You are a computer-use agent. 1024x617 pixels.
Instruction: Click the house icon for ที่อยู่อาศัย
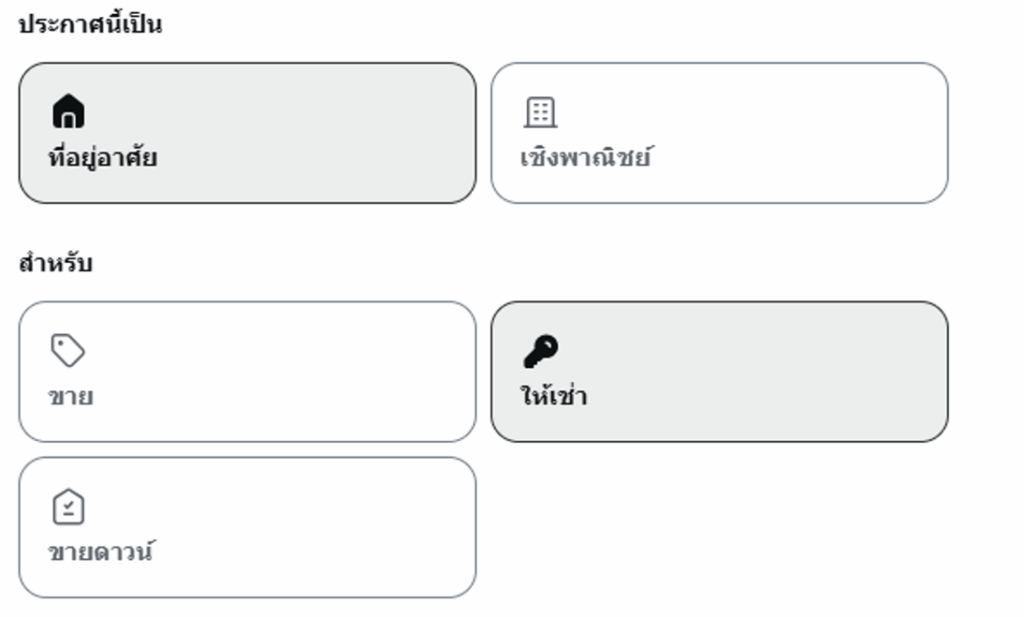point(68,111)
